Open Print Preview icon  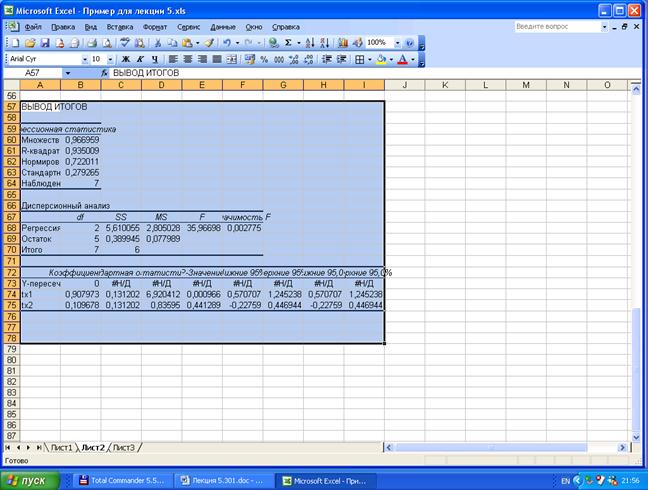[107, 43]
